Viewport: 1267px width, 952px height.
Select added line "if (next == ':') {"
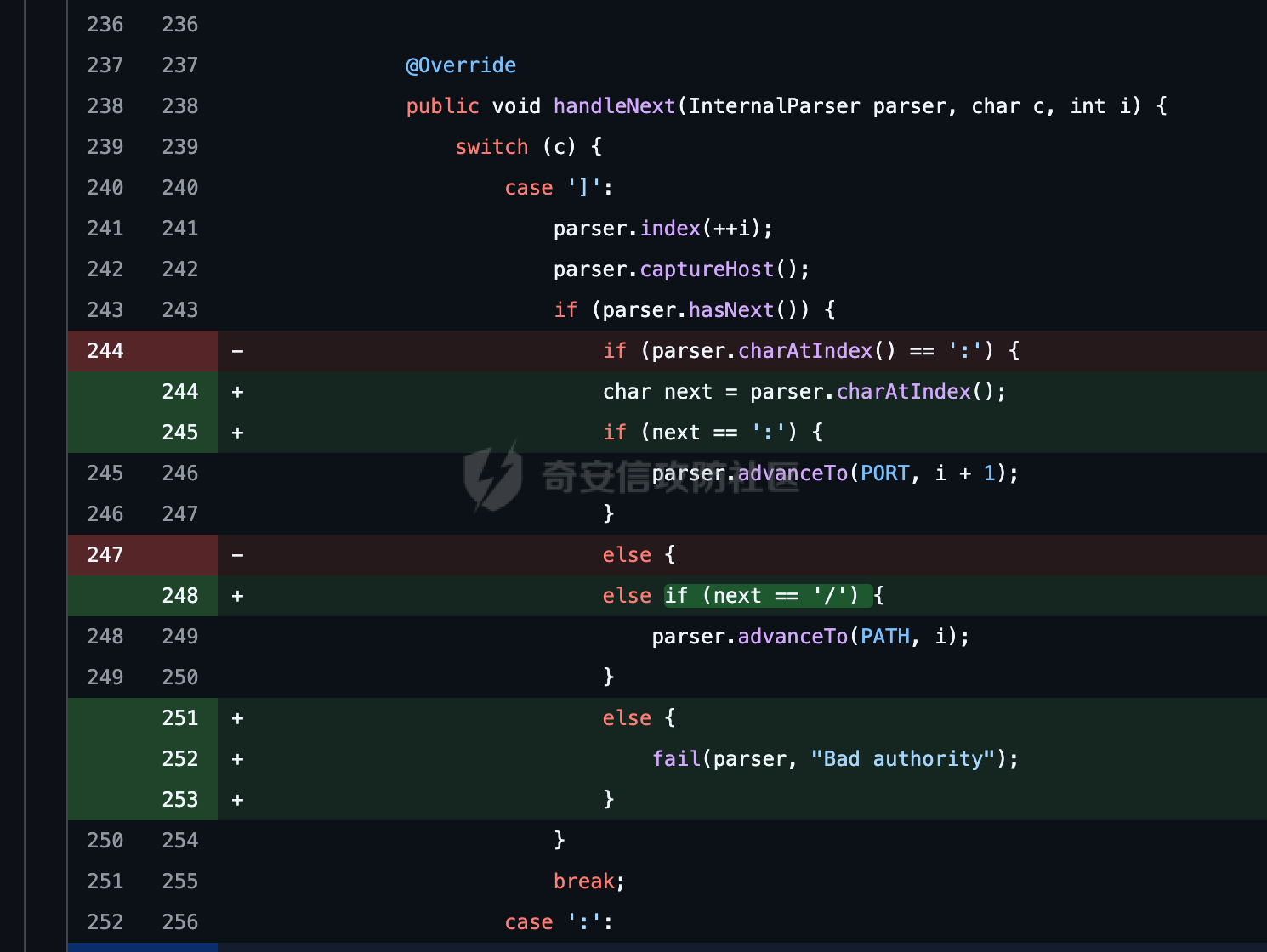[713, 433]
